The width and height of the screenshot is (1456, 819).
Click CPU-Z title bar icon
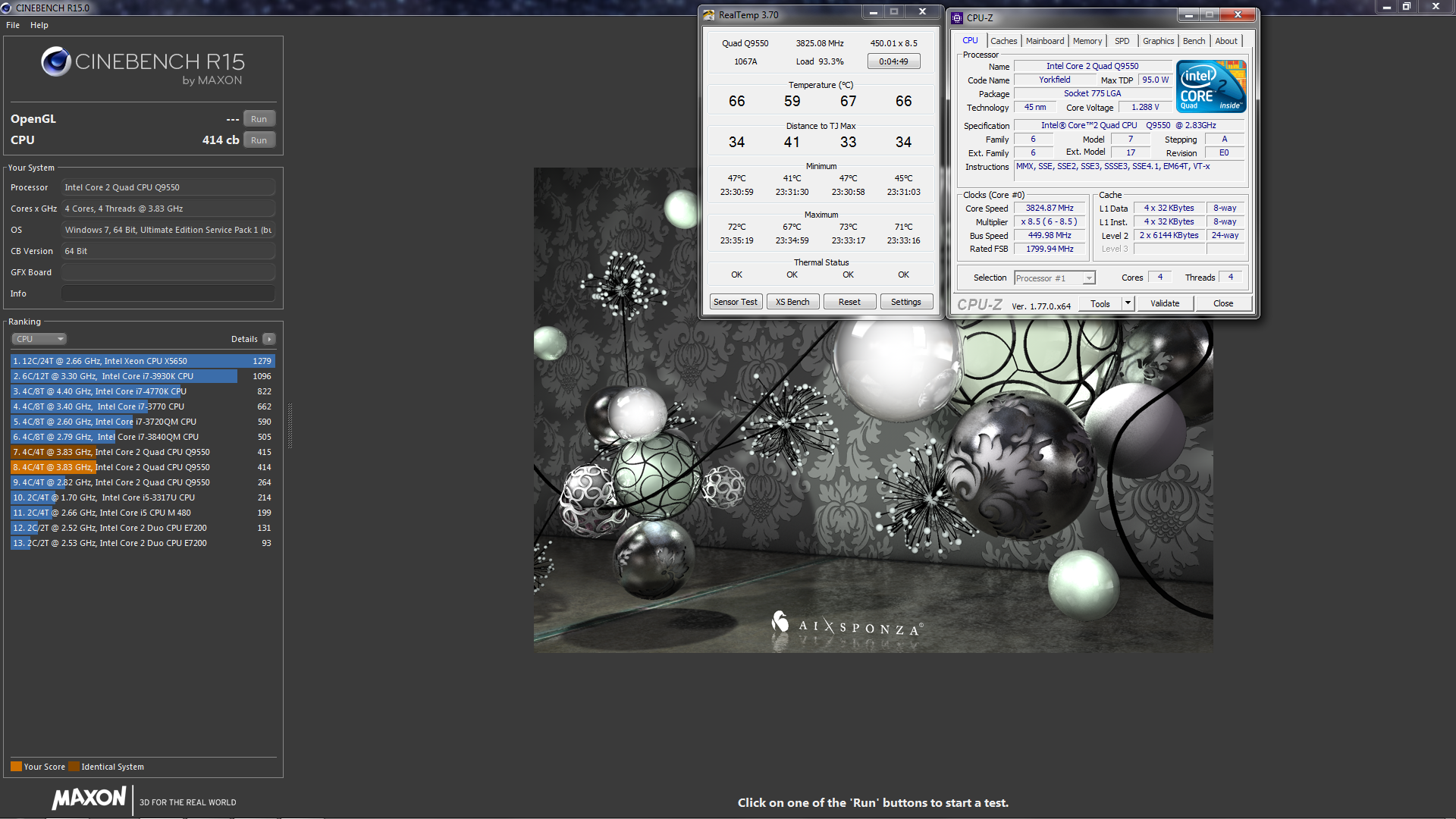957,17
